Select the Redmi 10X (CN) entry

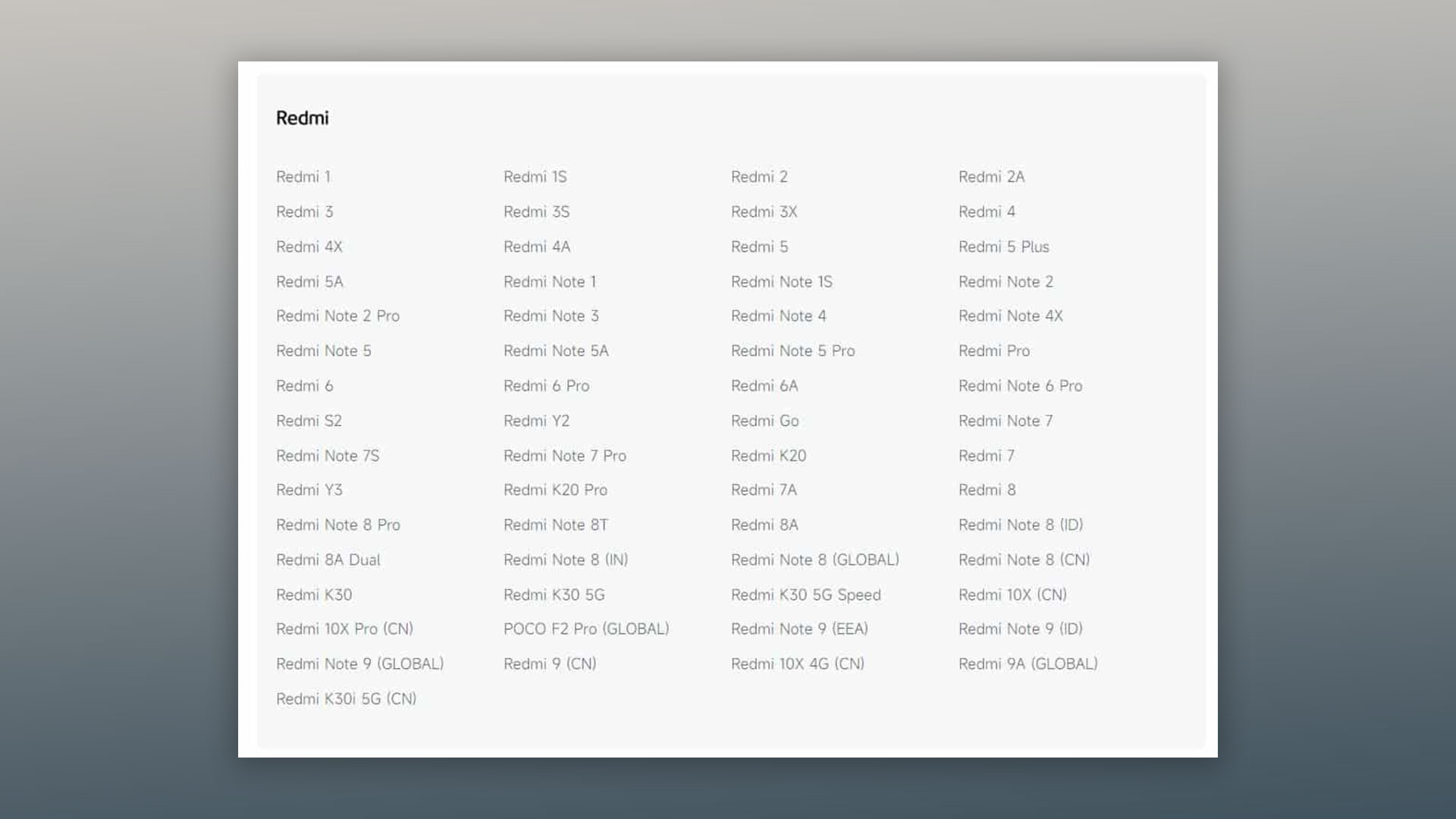(x=1012, y=595)
